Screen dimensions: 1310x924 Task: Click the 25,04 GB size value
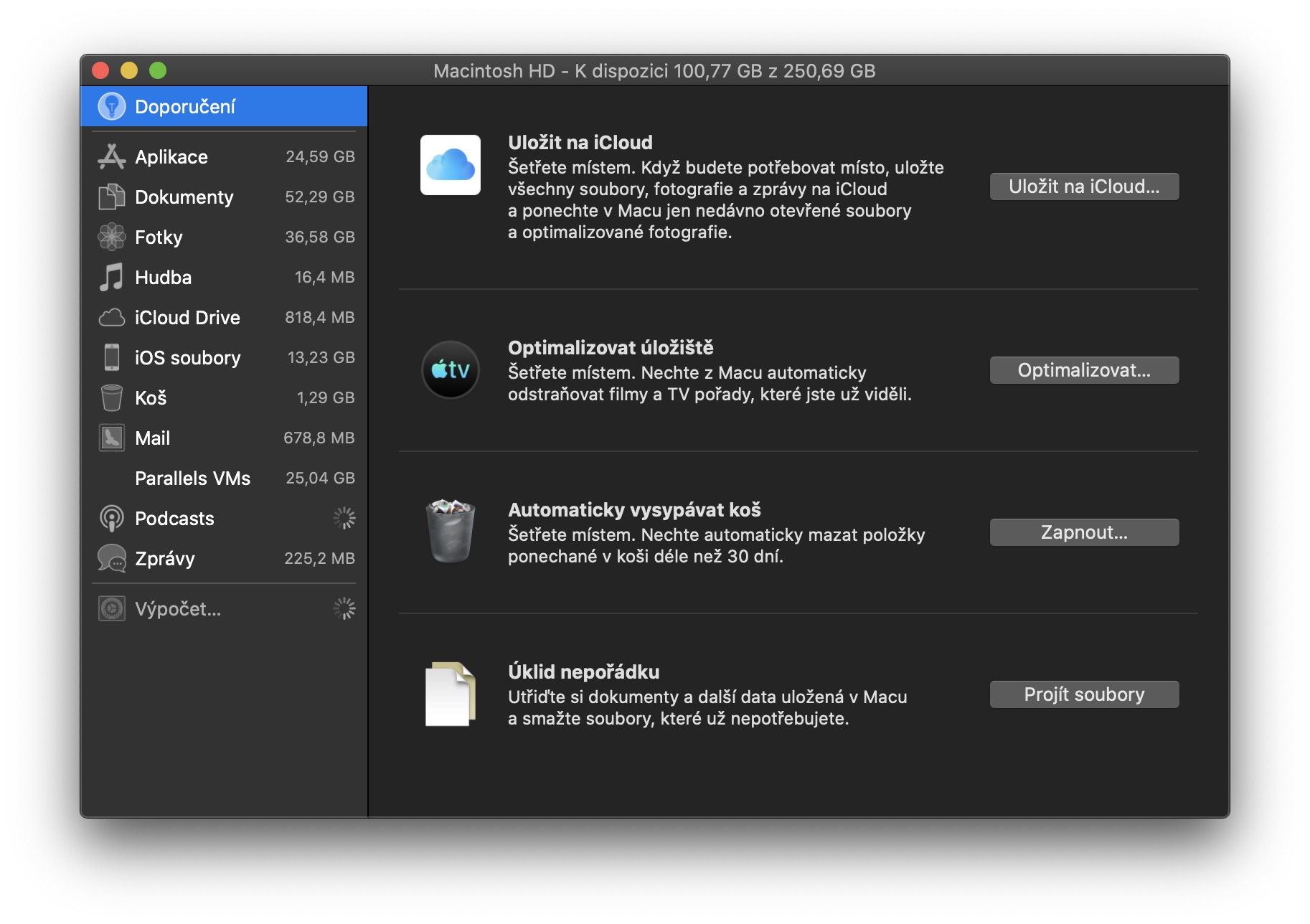320,478
